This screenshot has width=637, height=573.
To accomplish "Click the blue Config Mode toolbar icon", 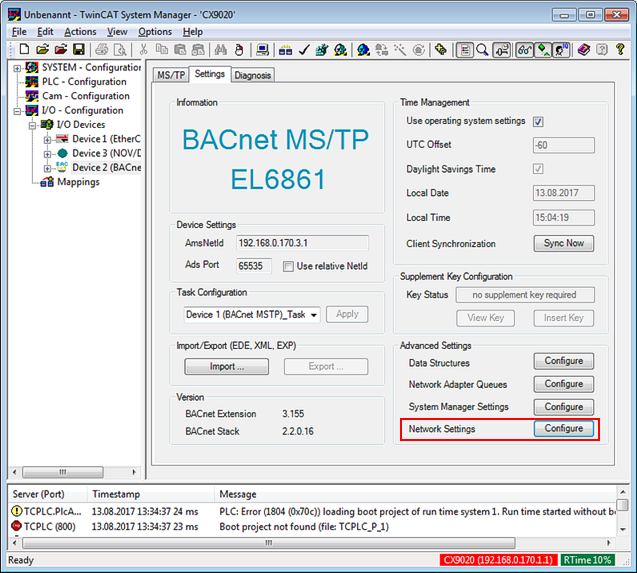I will click(363, 50).
